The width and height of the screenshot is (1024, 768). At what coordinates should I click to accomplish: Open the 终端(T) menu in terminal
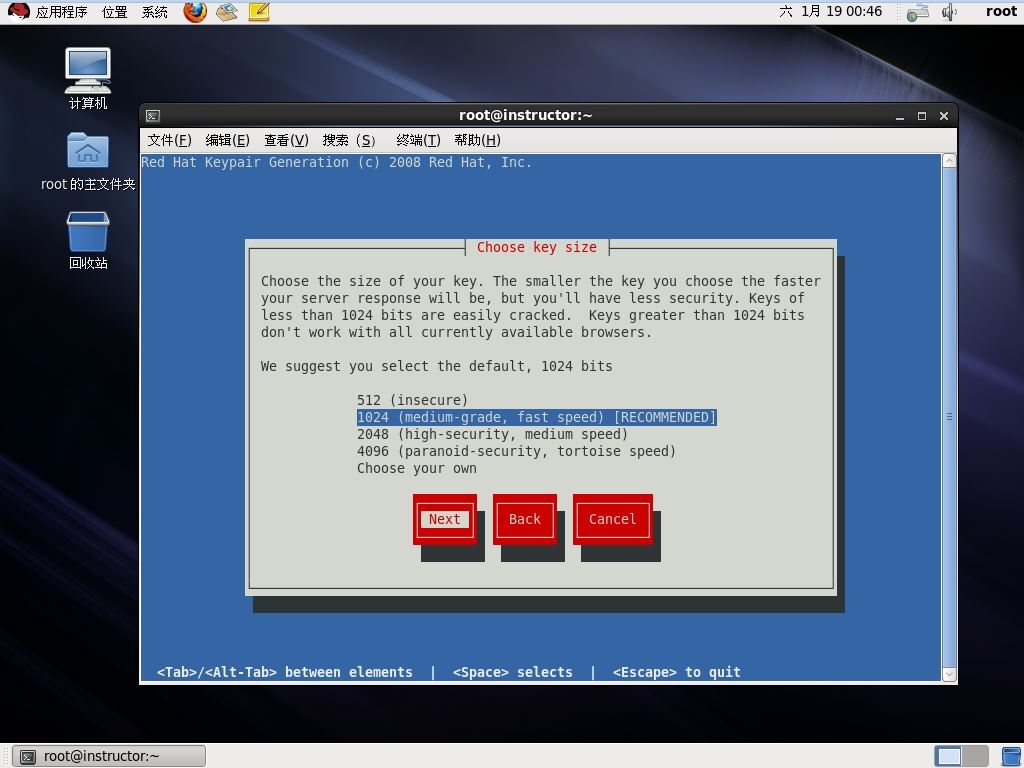[418, 140]
